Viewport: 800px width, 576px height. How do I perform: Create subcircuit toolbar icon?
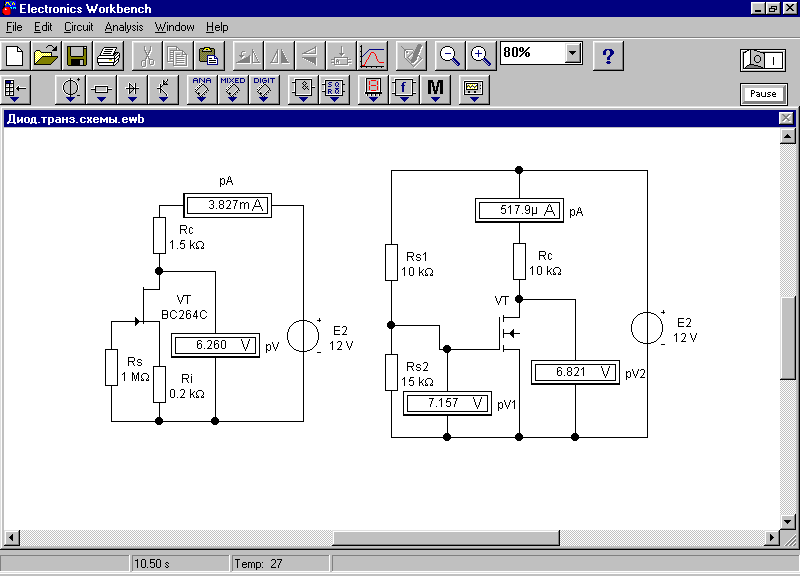341,56
